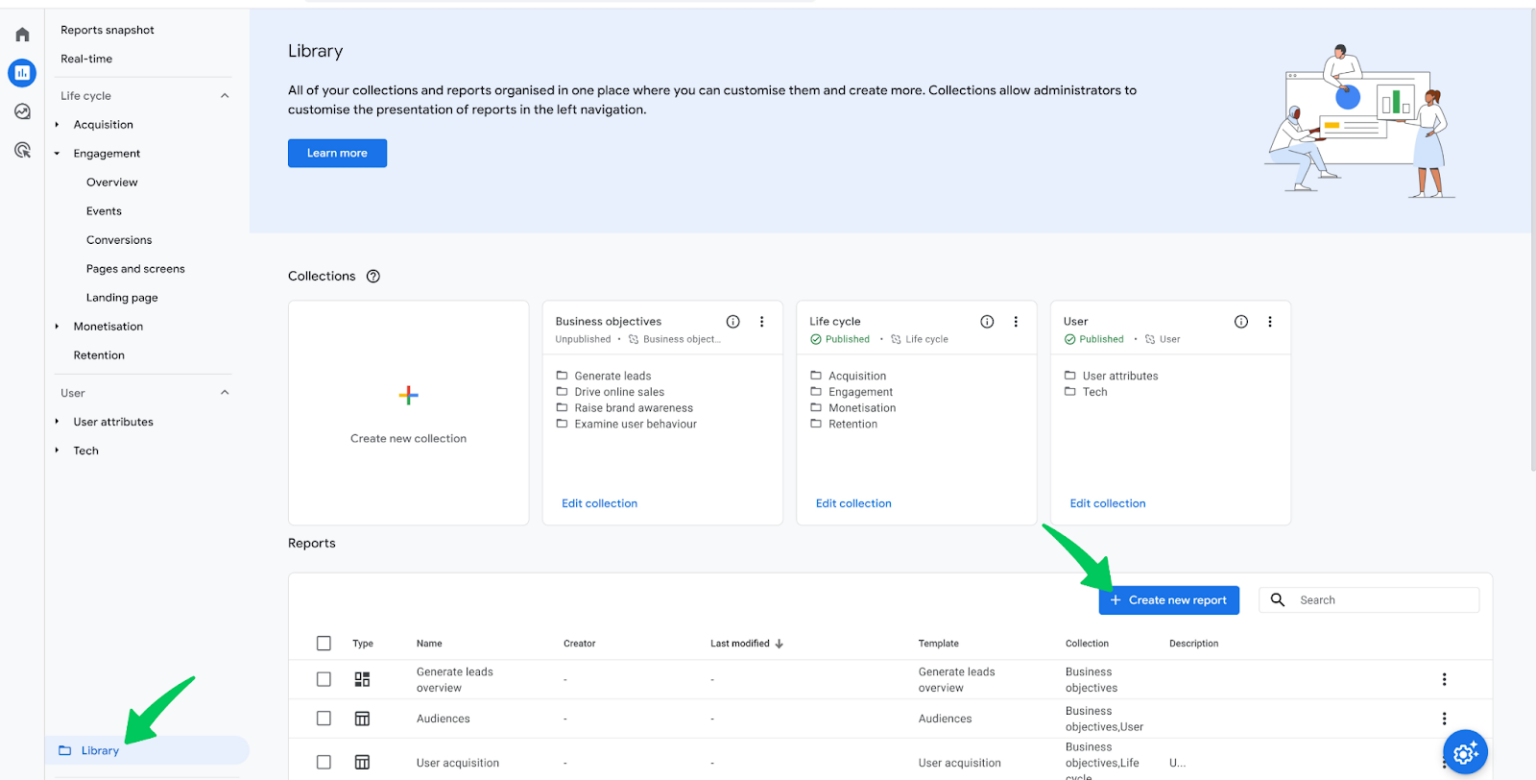Select Retention in the sidebar
The image size is (1536, 780).
(99, 355)
